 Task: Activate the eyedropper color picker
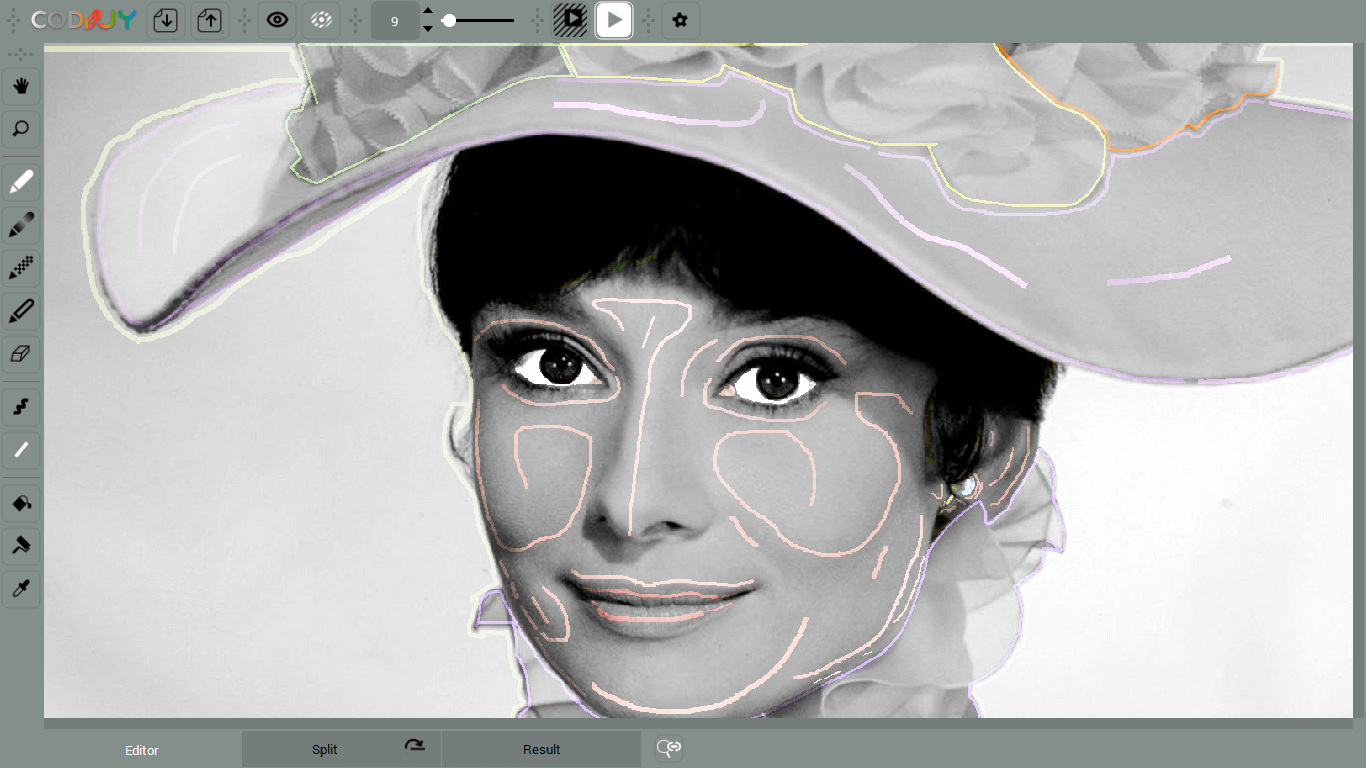click(x=21, y=589)
